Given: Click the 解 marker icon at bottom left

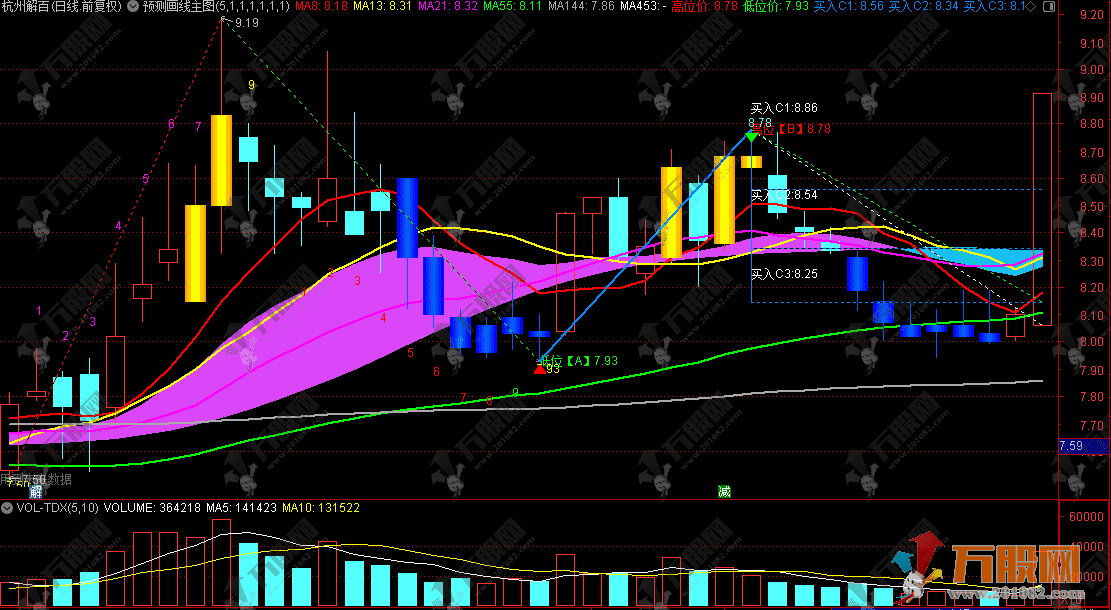Looking at the screenshot, I should tap(36, 491).
